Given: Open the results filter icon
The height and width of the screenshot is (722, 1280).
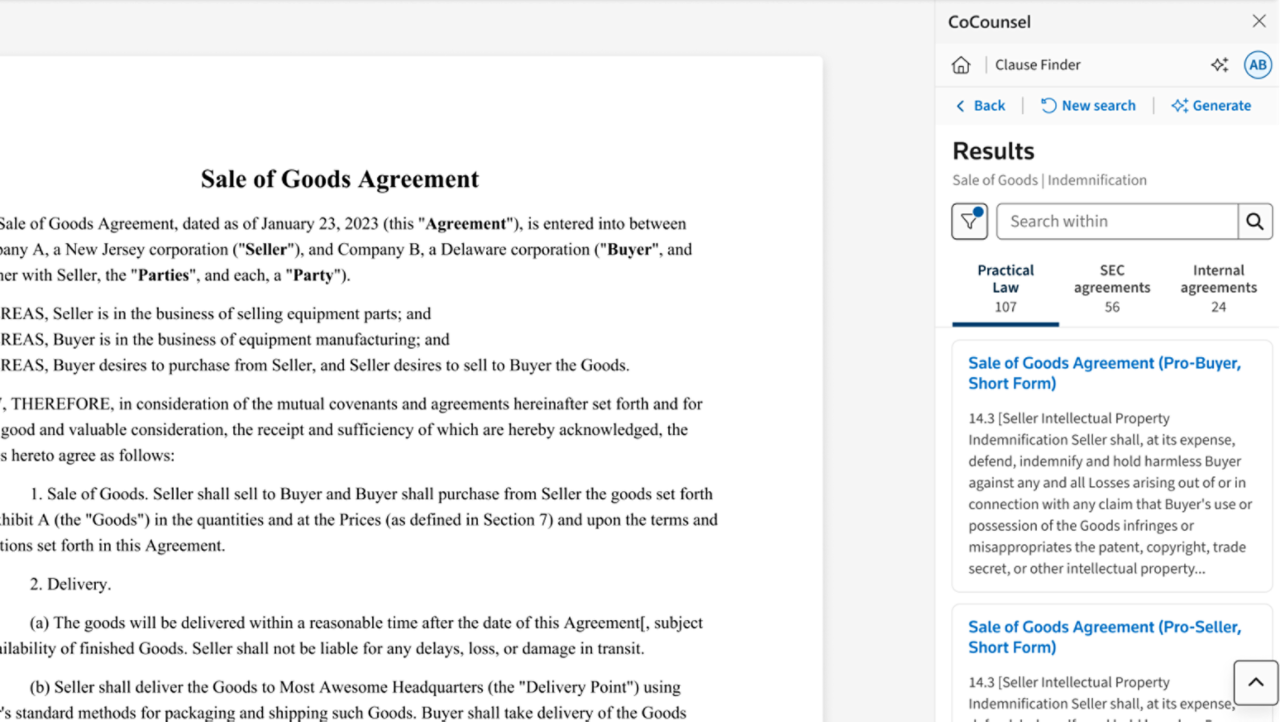Looking at the screenshot, I should [x=969, y=221].
